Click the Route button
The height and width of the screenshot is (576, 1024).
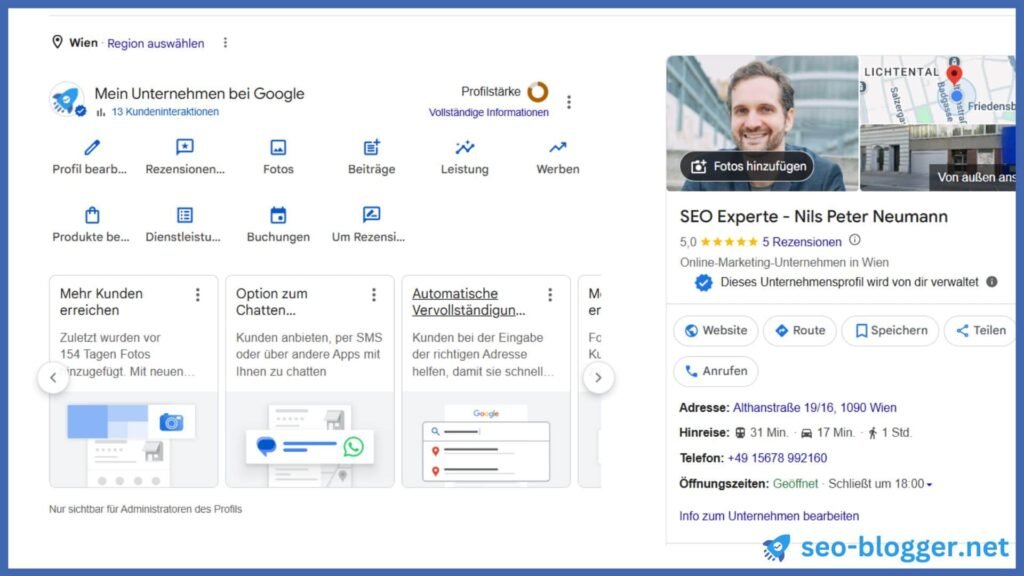800,330
